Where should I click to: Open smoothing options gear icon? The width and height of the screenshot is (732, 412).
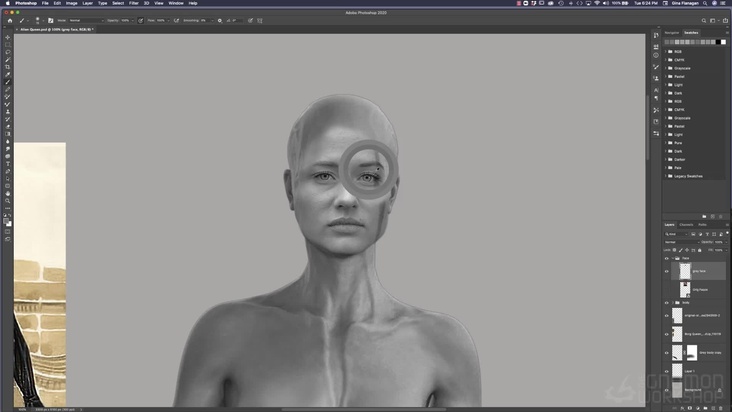220,21
